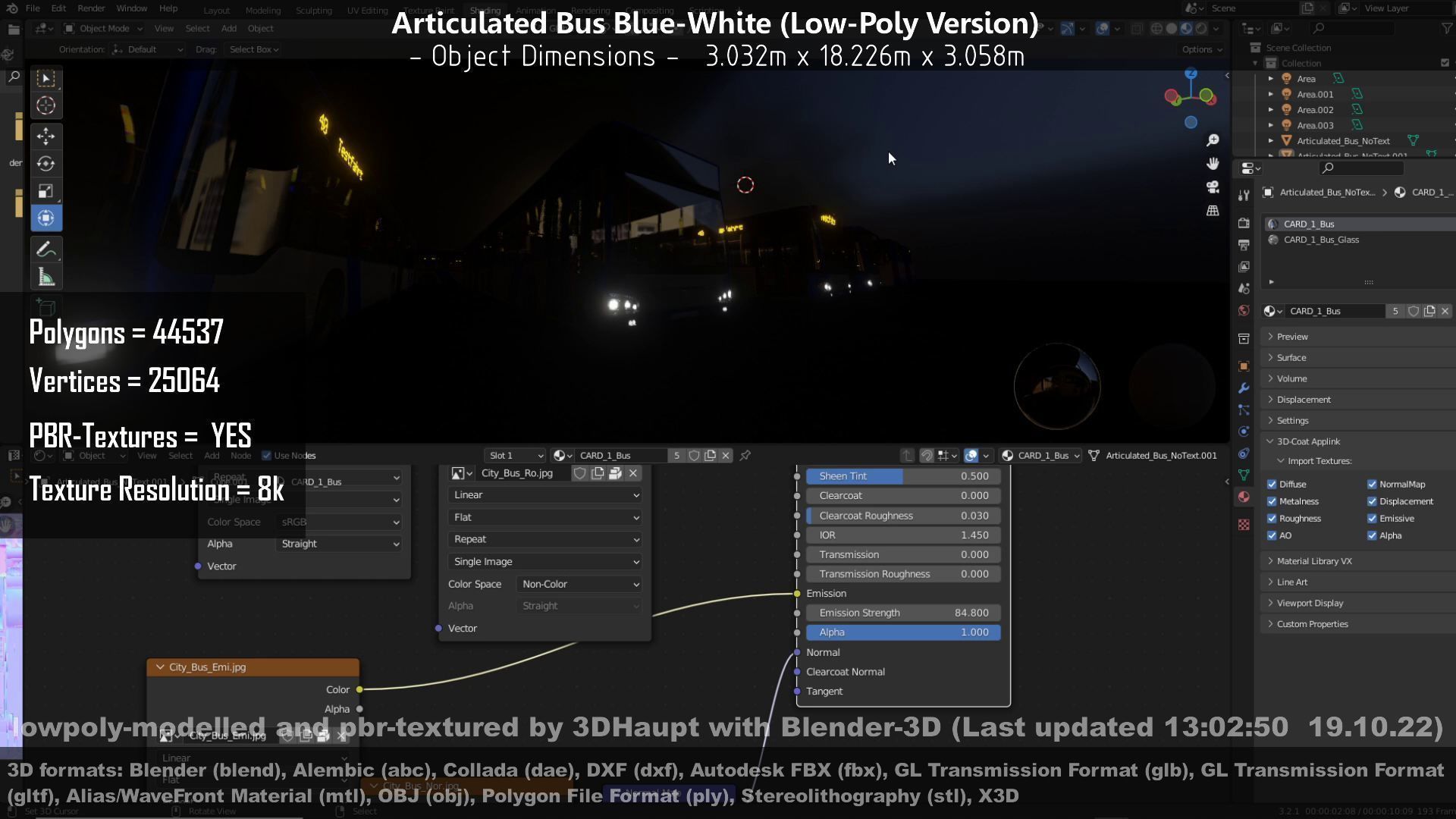Activate the Move tool
Viewport: 1456px width, 819px height.
46,136
